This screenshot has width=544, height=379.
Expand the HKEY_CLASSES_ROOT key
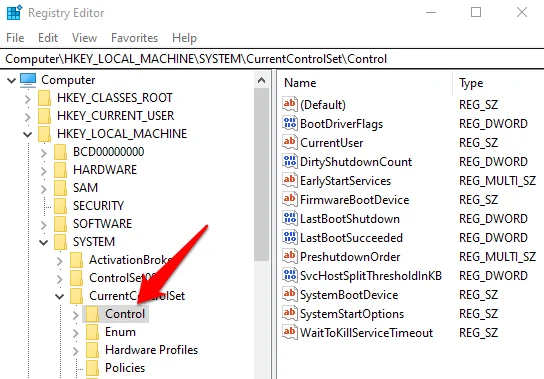click(28, 99)
